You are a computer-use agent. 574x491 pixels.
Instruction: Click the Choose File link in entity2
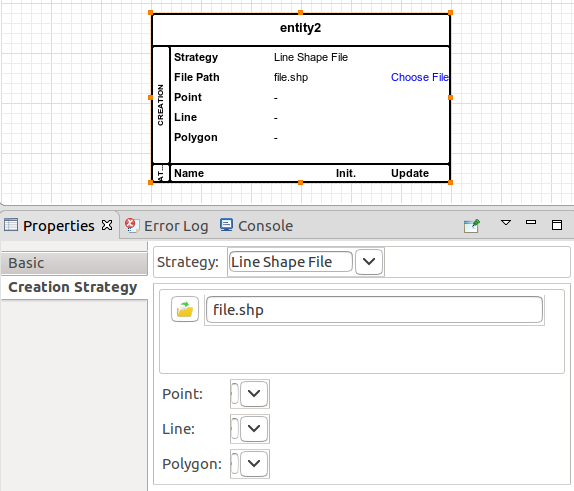(x=420, y=77)
